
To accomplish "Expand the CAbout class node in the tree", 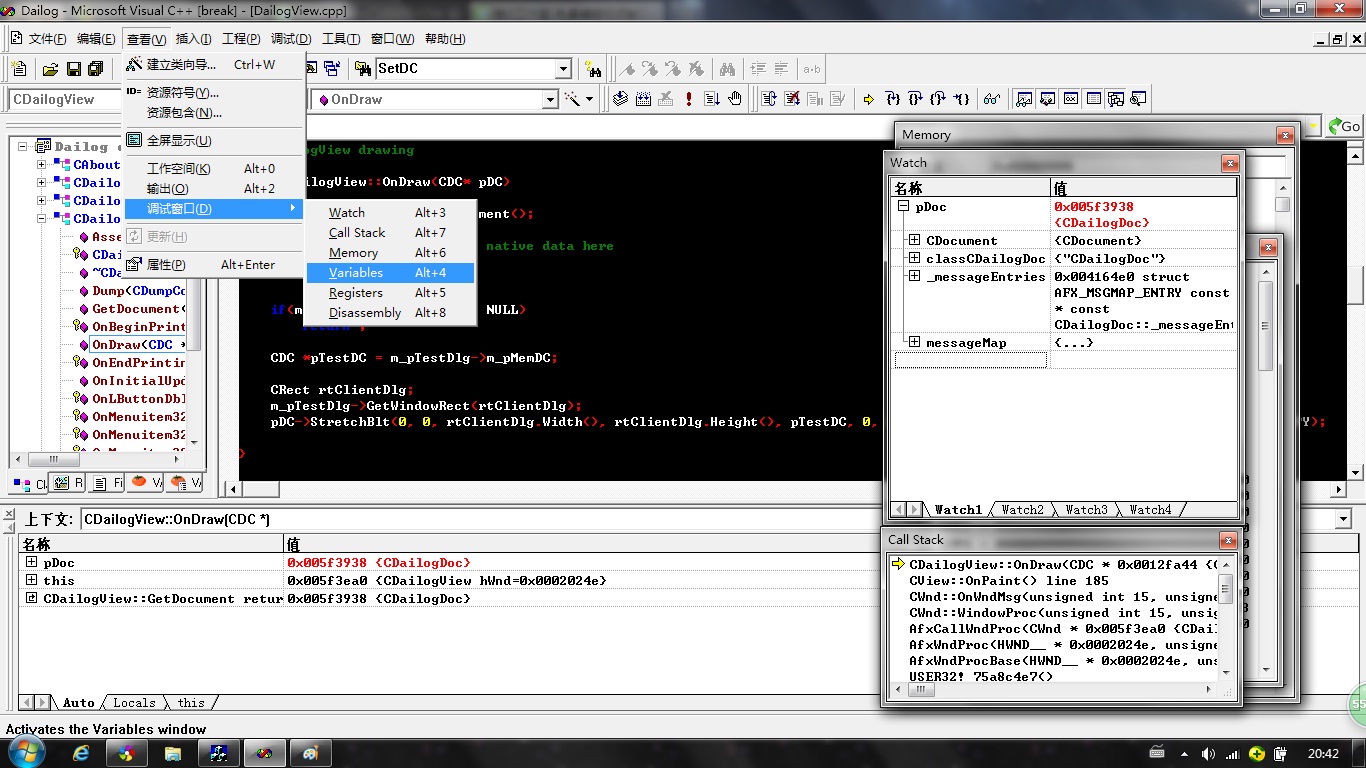I will (x=41, y=165).
